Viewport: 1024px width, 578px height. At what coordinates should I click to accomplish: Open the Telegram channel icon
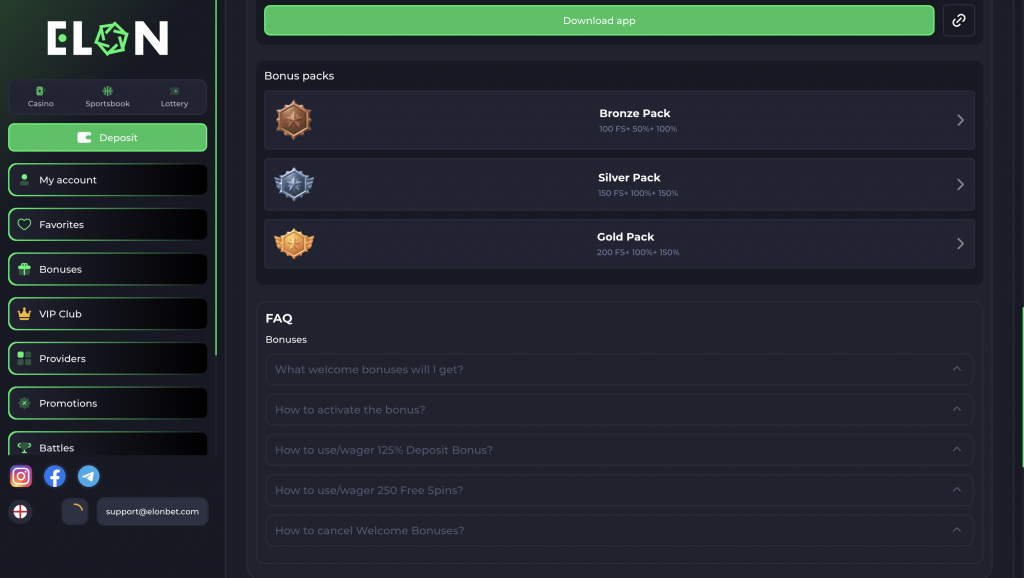[x=89, y=476]
